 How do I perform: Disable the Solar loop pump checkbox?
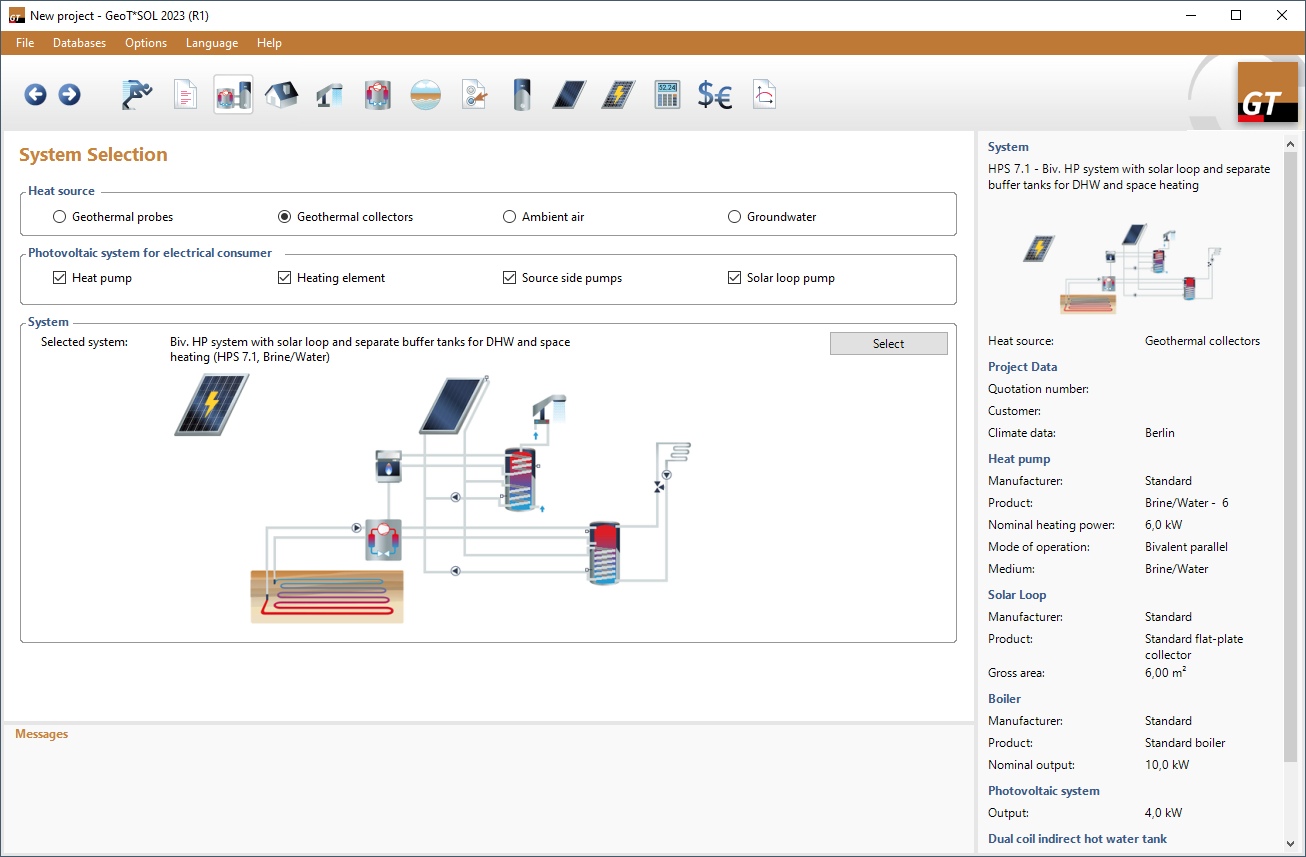click(734, 277)
